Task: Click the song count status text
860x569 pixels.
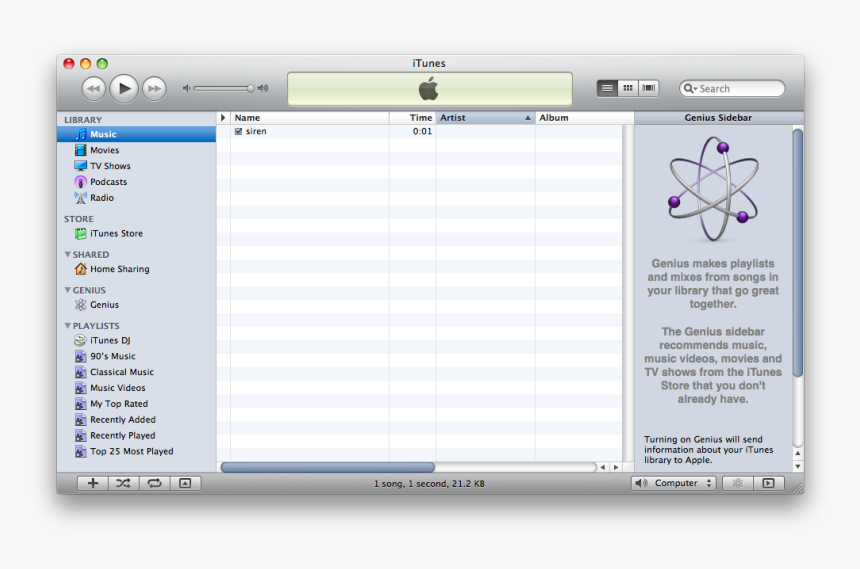Action: point(429,483)
